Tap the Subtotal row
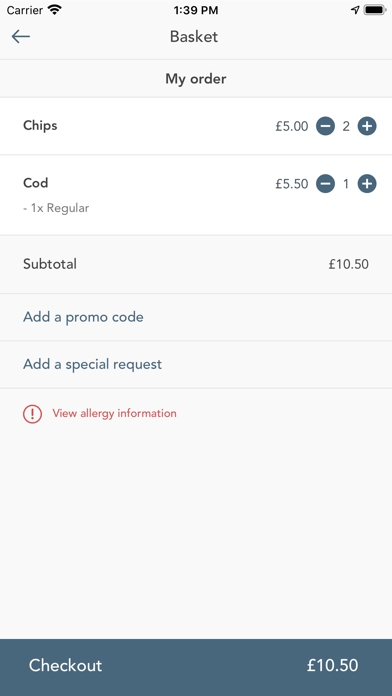The width and height of the screenshot is (392, 696). click(x=196, y=265)
